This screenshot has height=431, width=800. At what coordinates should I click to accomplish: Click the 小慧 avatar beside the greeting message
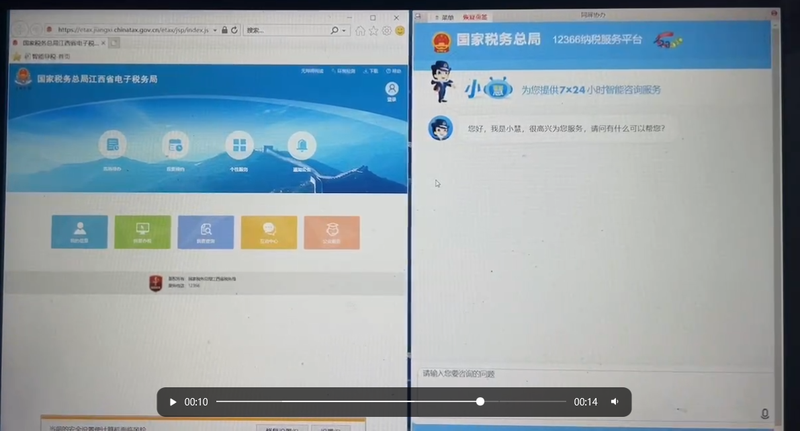(x=440, y=128)
